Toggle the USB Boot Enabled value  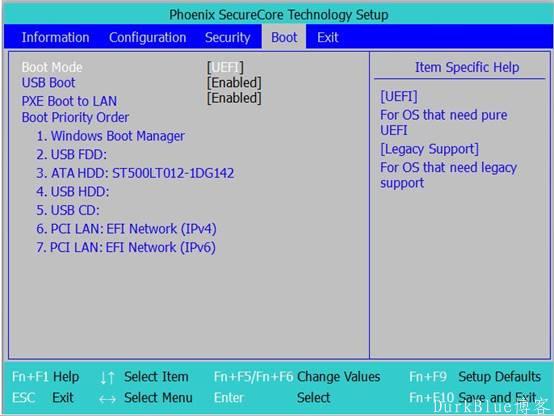234,83
